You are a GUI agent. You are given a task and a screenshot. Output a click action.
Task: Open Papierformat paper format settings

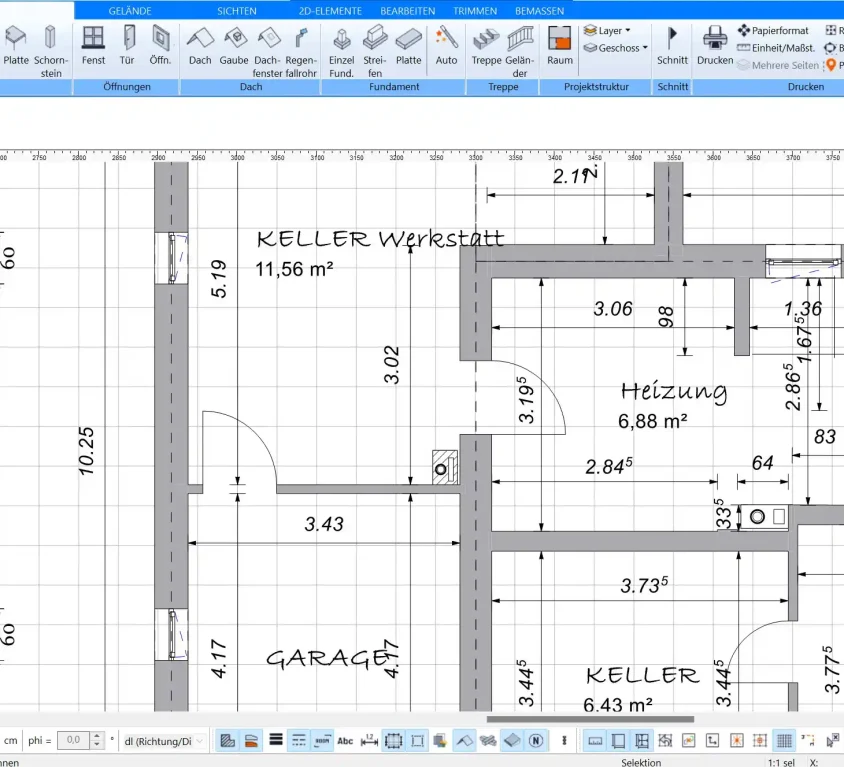pyautogui.click(x=773, y=31)
